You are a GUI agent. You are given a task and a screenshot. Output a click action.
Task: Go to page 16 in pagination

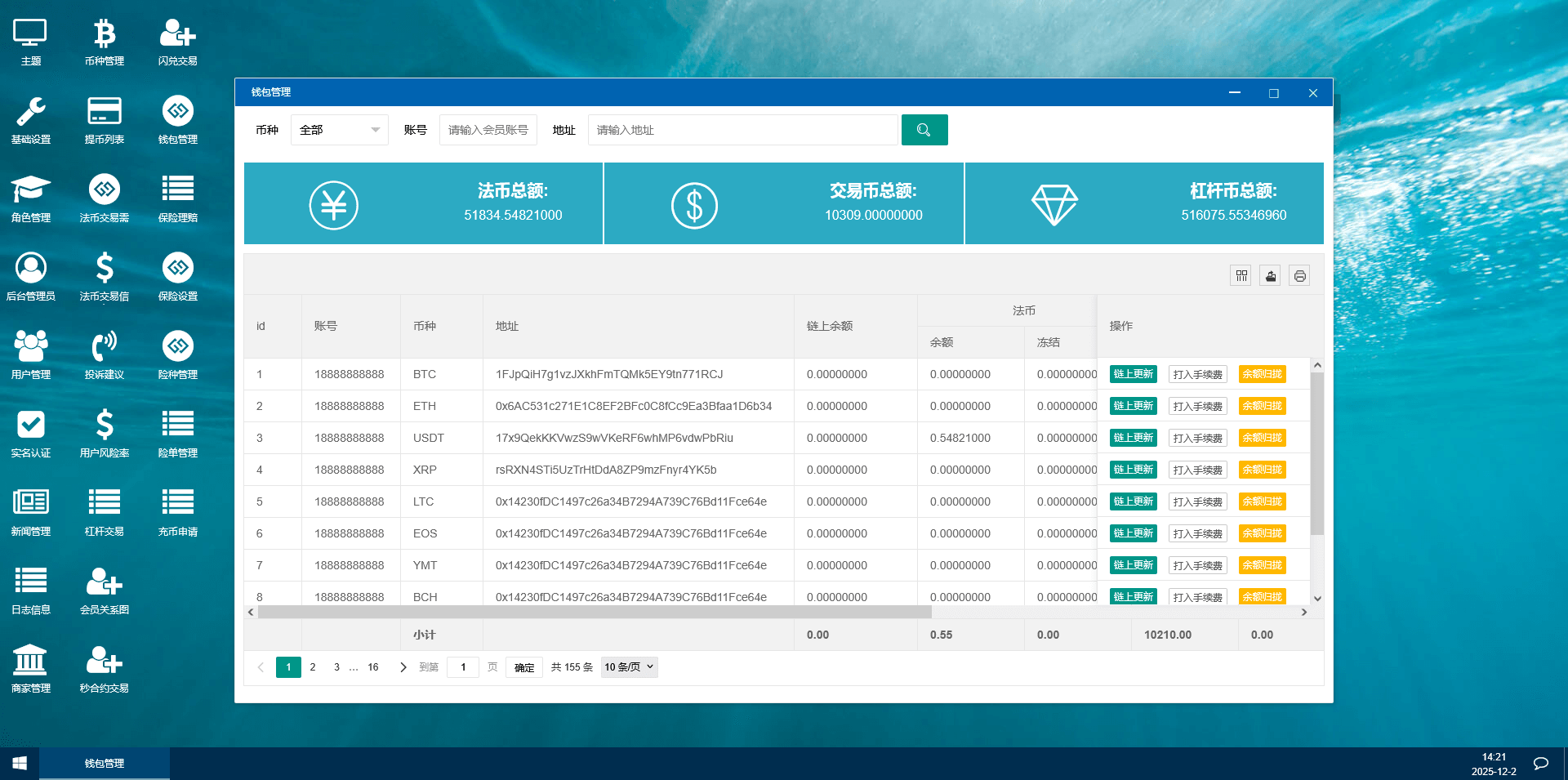(373, 667)
